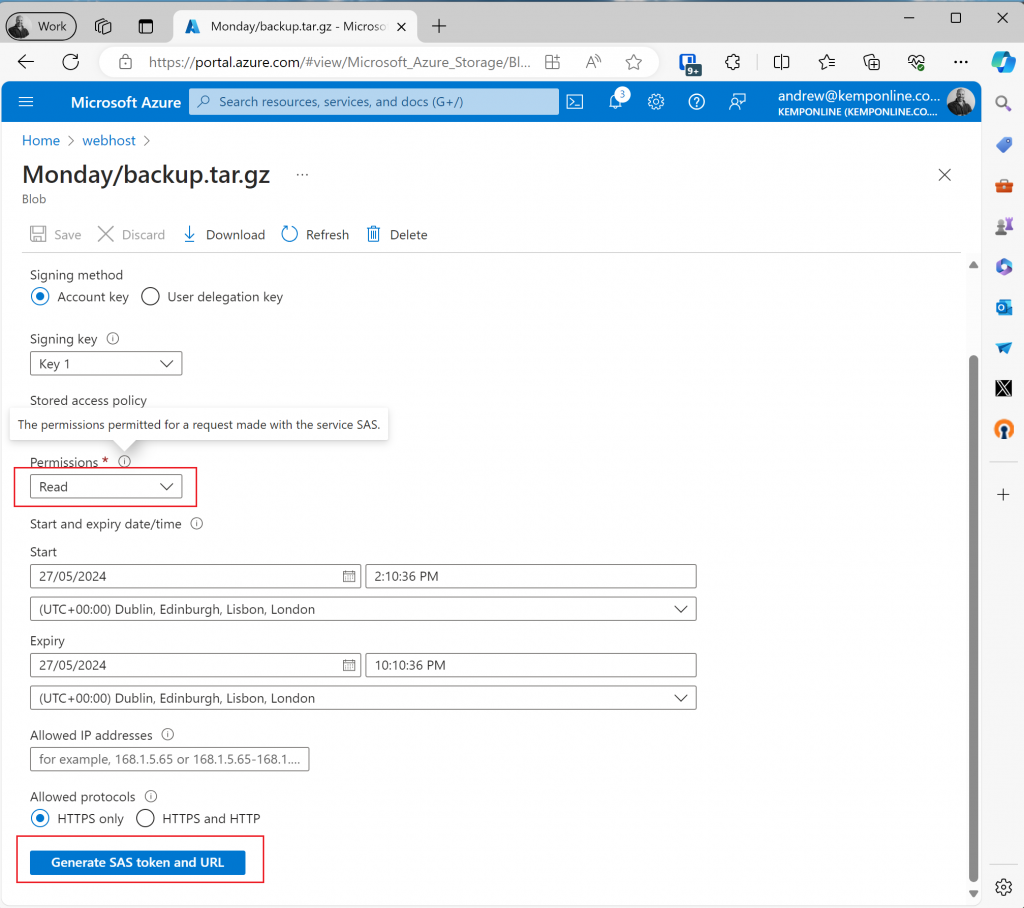Generate SAS token and URL

[138, 862]
